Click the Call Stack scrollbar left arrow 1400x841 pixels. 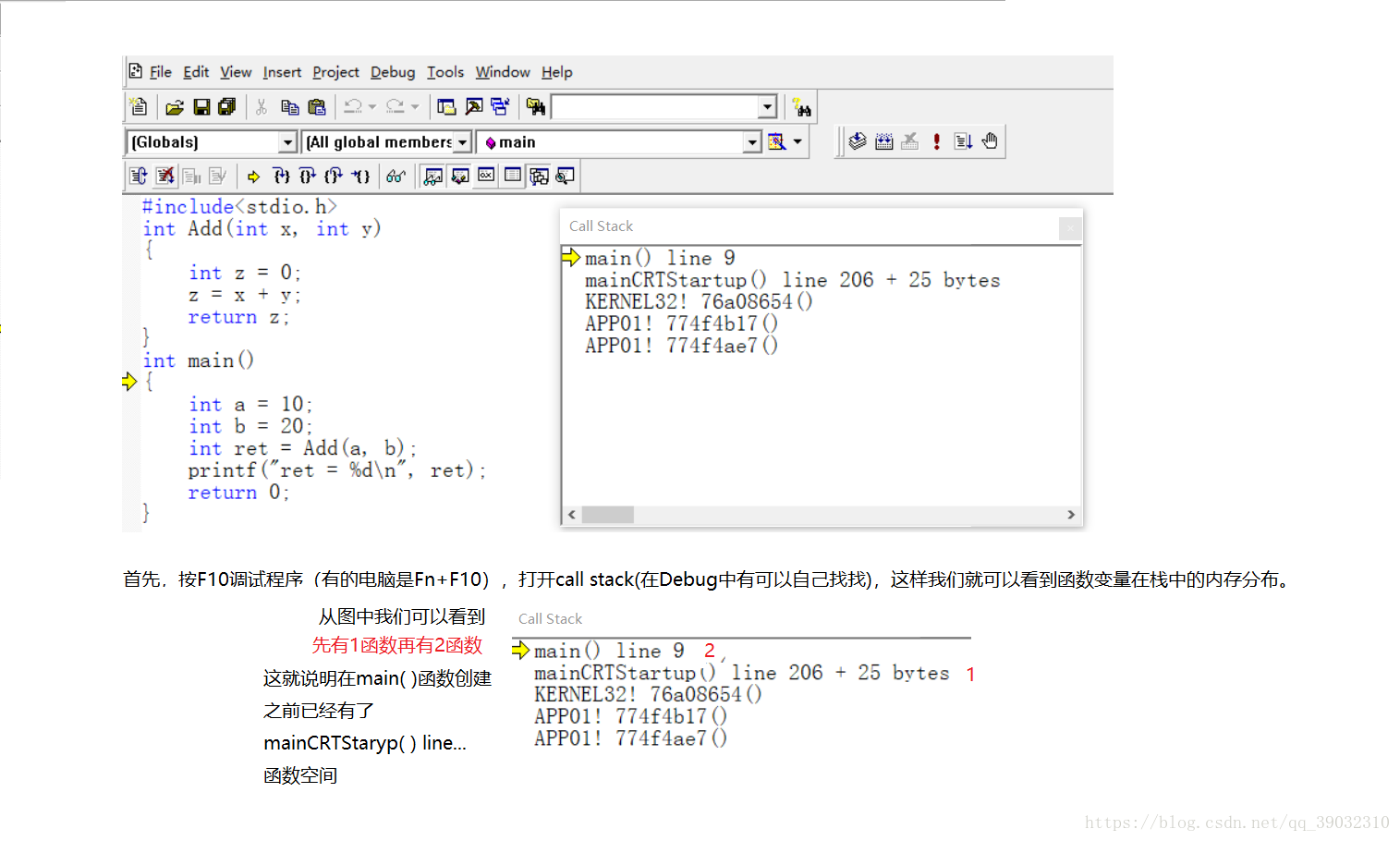click(x=572, y=515)
